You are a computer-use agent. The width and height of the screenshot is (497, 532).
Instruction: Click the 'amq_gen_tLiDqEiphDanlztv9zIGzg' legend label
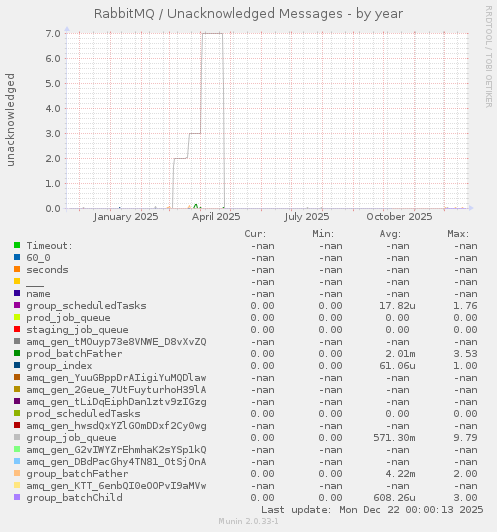(116, 402)
